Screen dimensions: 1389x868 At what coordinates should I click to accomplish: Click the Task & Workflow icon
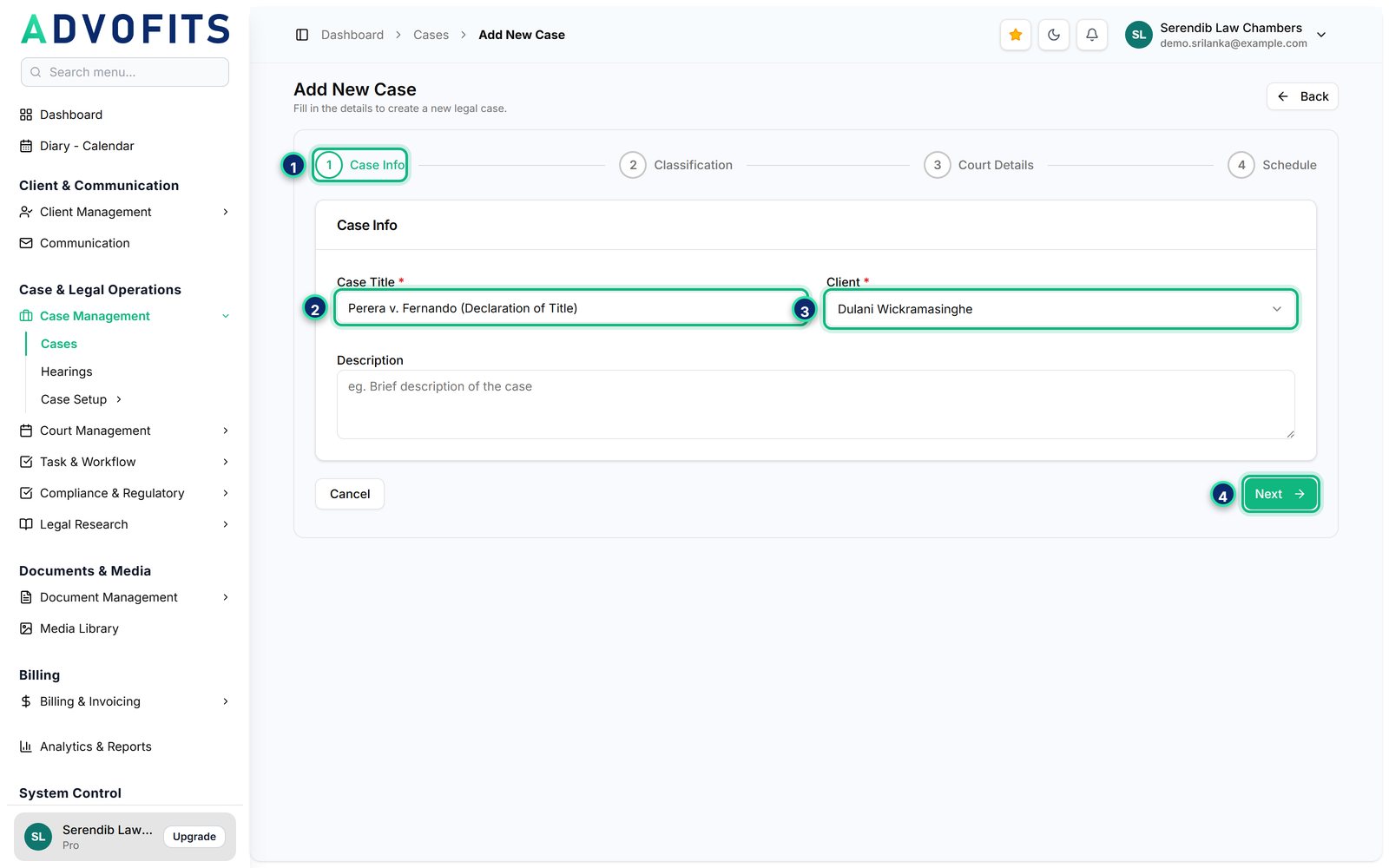(26, 462)
